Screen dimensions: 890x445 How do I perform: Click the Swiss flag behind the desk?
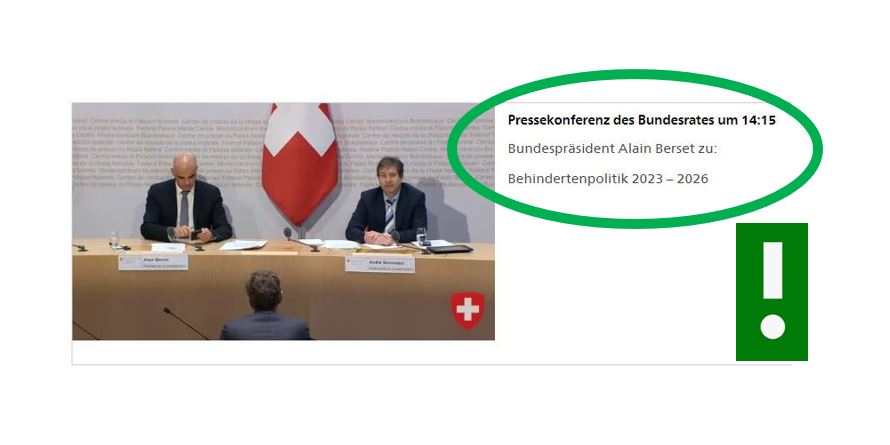point(299,163)
